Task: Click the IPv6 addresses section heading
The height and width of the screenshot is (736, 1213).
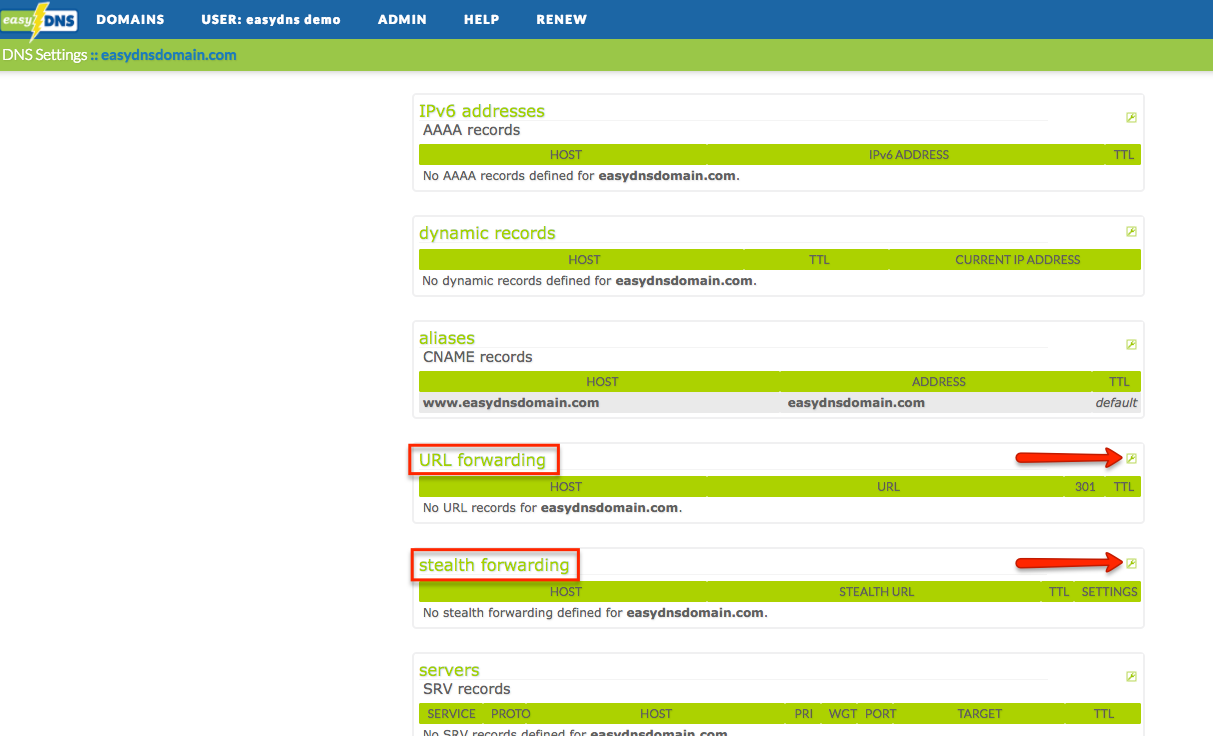Action: [482, 111]
